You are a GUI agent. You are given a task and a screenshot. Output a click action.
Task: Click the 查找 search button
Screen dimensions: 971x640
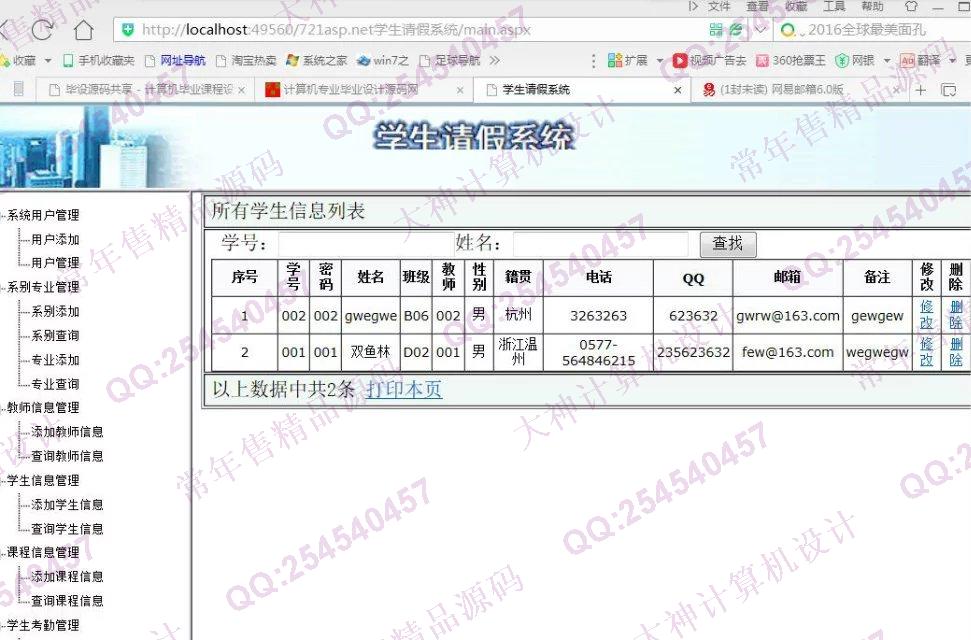[728, 243]
